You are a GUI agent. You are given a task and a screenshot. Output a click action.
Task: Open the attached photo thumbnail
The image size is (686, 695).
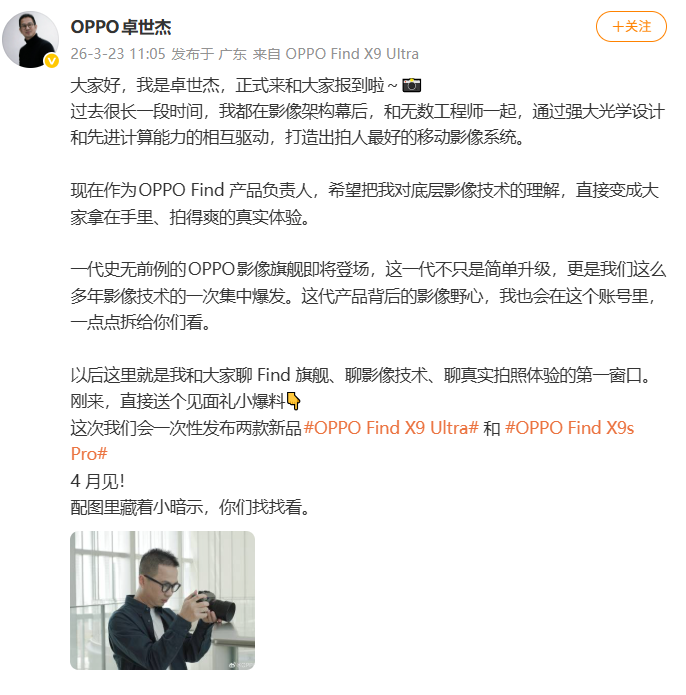point(163,600)
